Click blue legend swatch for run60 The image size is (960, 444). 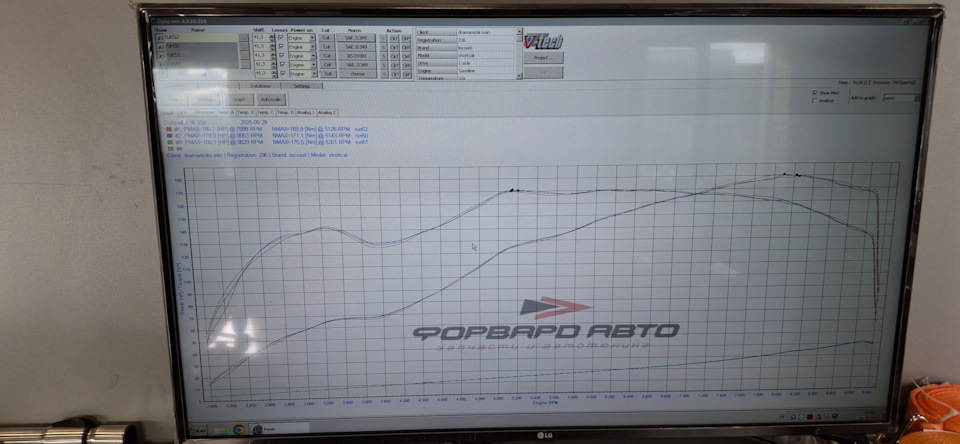point(169,135)
